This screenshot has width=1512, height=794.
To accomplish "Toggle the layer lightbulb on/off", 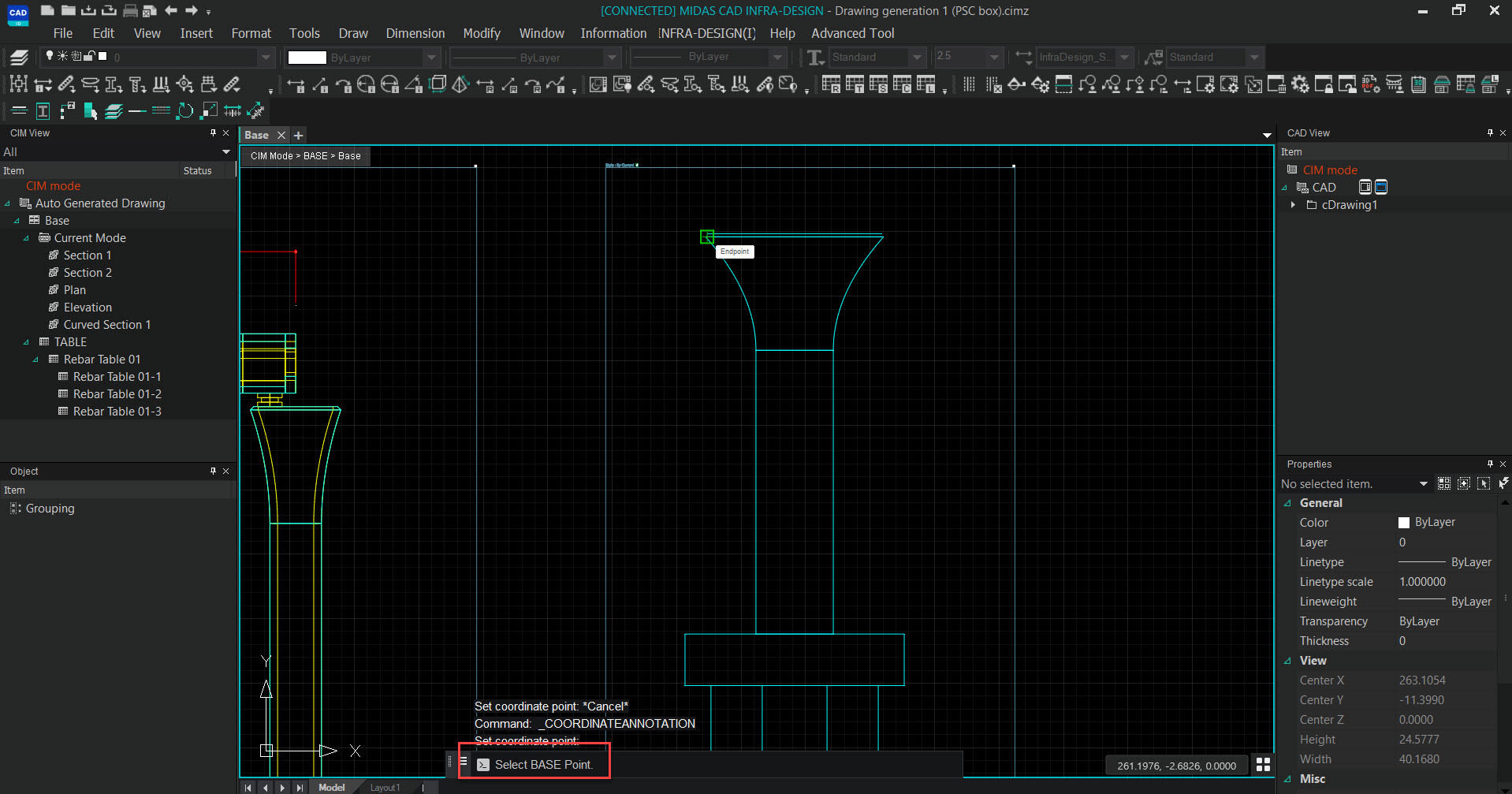I will (x=50, y=56).
